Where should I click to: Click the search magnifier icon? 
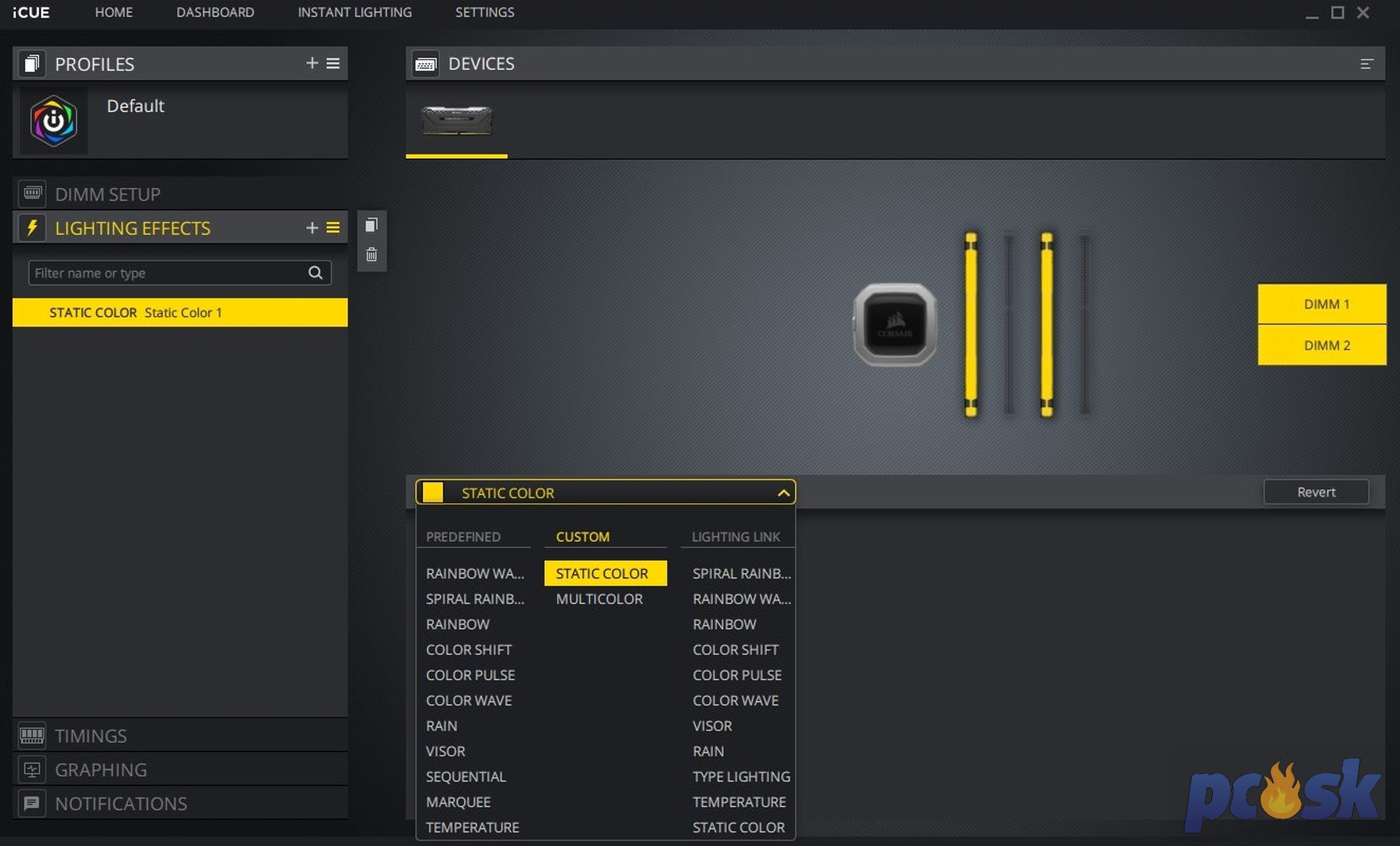pyautogui.click(x=315, y=273)
